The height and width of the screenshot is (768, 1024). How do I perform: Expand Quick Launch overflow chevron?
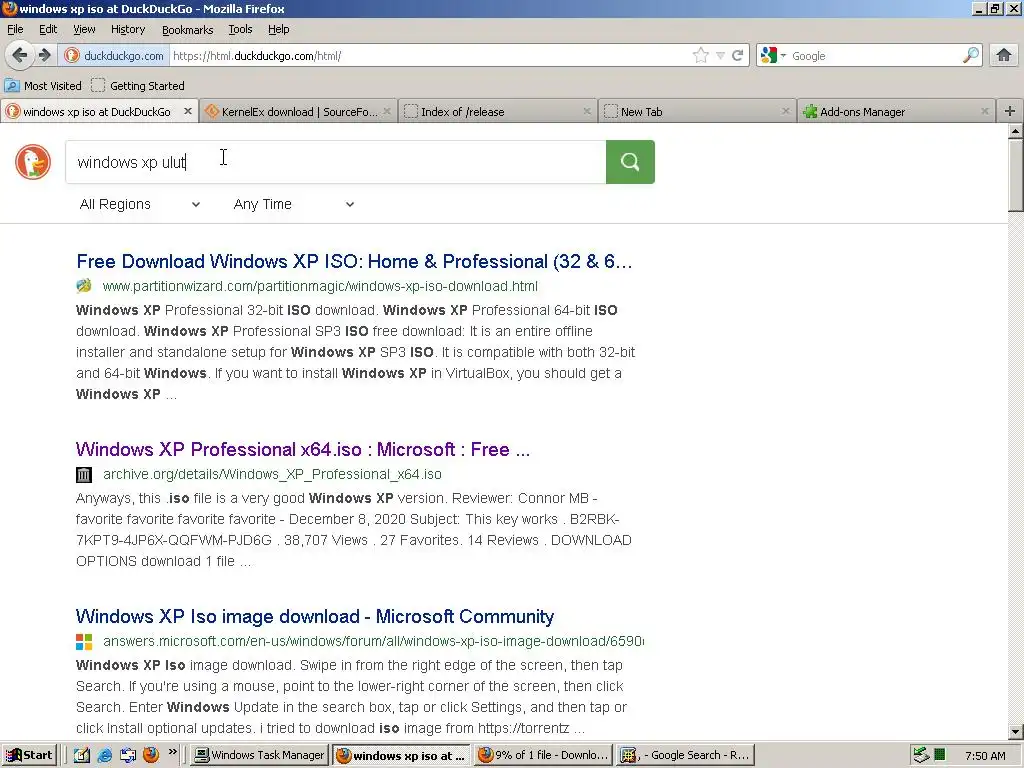pyautogui.click(x=172, y=752)
